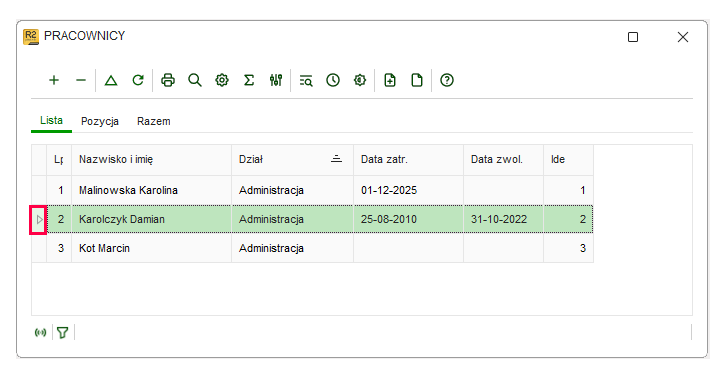Click the clock history icon
The height and width of the screenshot is (390, 727).
point(333,80)
